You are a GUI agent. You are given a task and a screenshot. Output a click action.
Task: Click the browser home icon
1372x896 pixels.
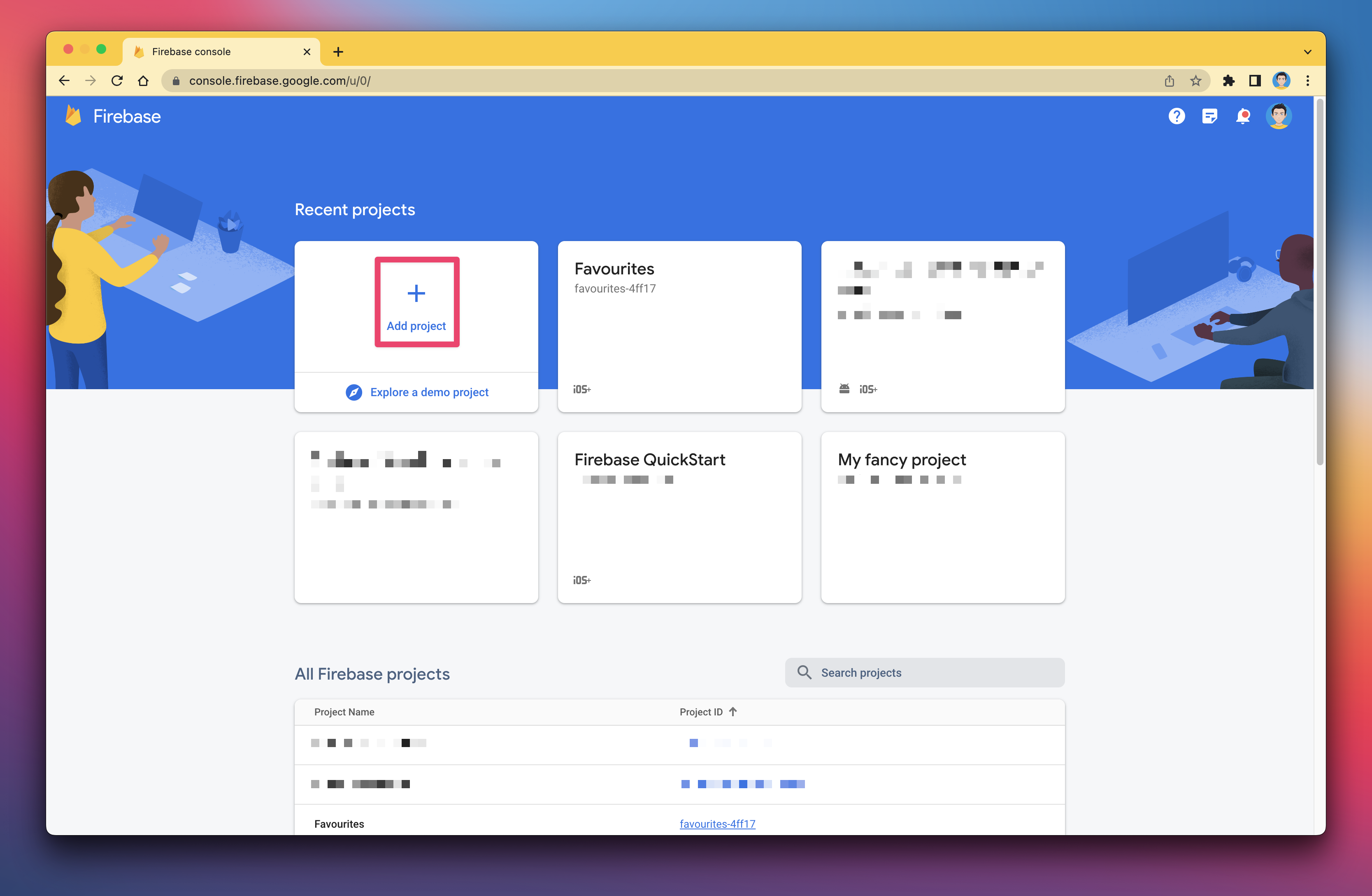tap(143, 81)
